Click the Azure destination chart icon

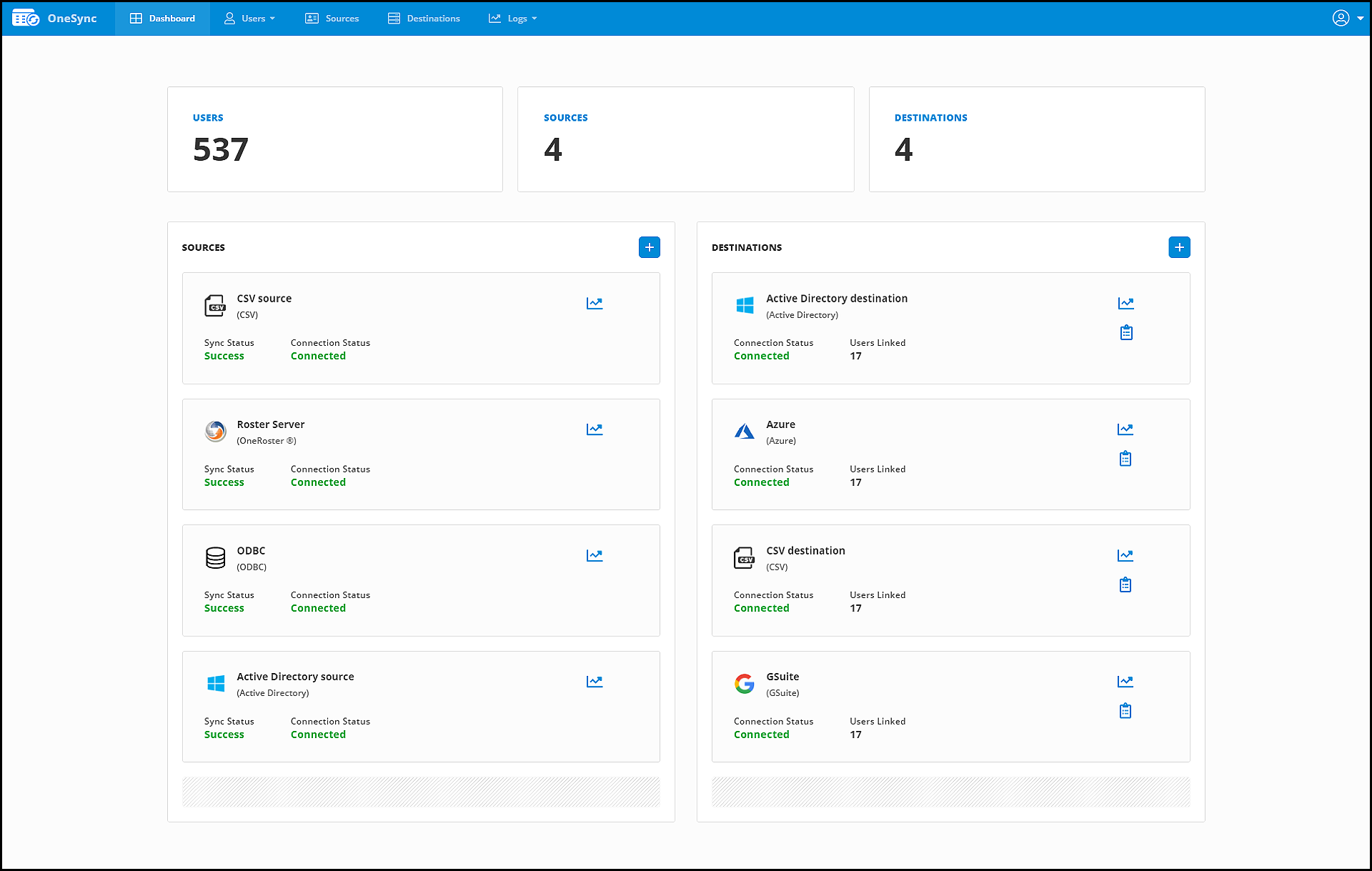coord(1125,429)
